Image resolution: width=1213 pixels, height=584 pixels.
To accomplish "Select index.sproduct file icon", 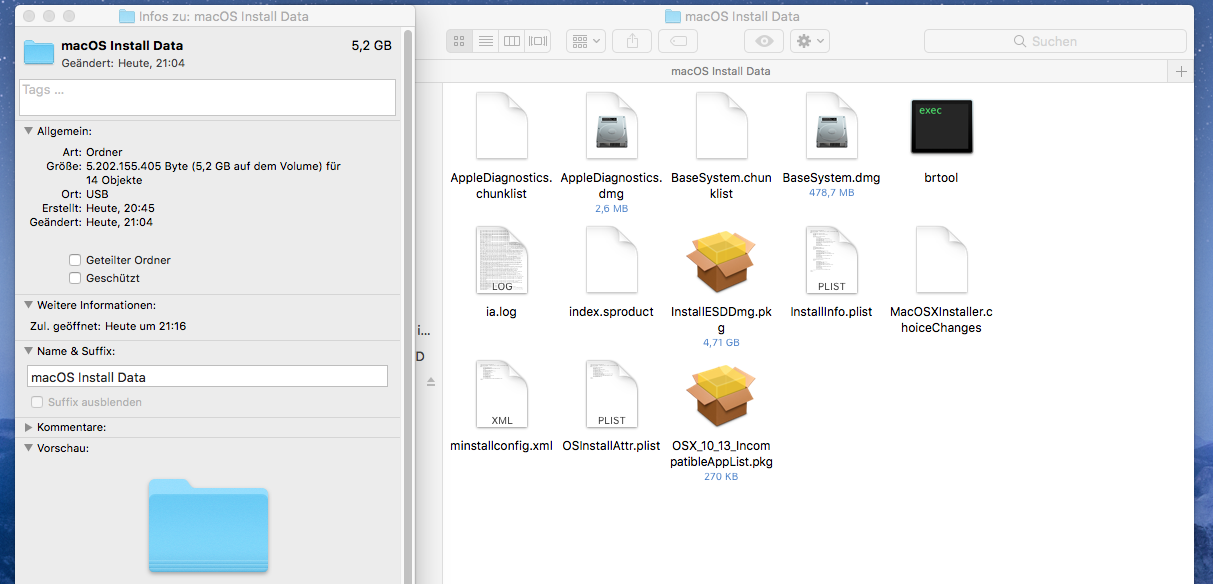I will 611,262.
